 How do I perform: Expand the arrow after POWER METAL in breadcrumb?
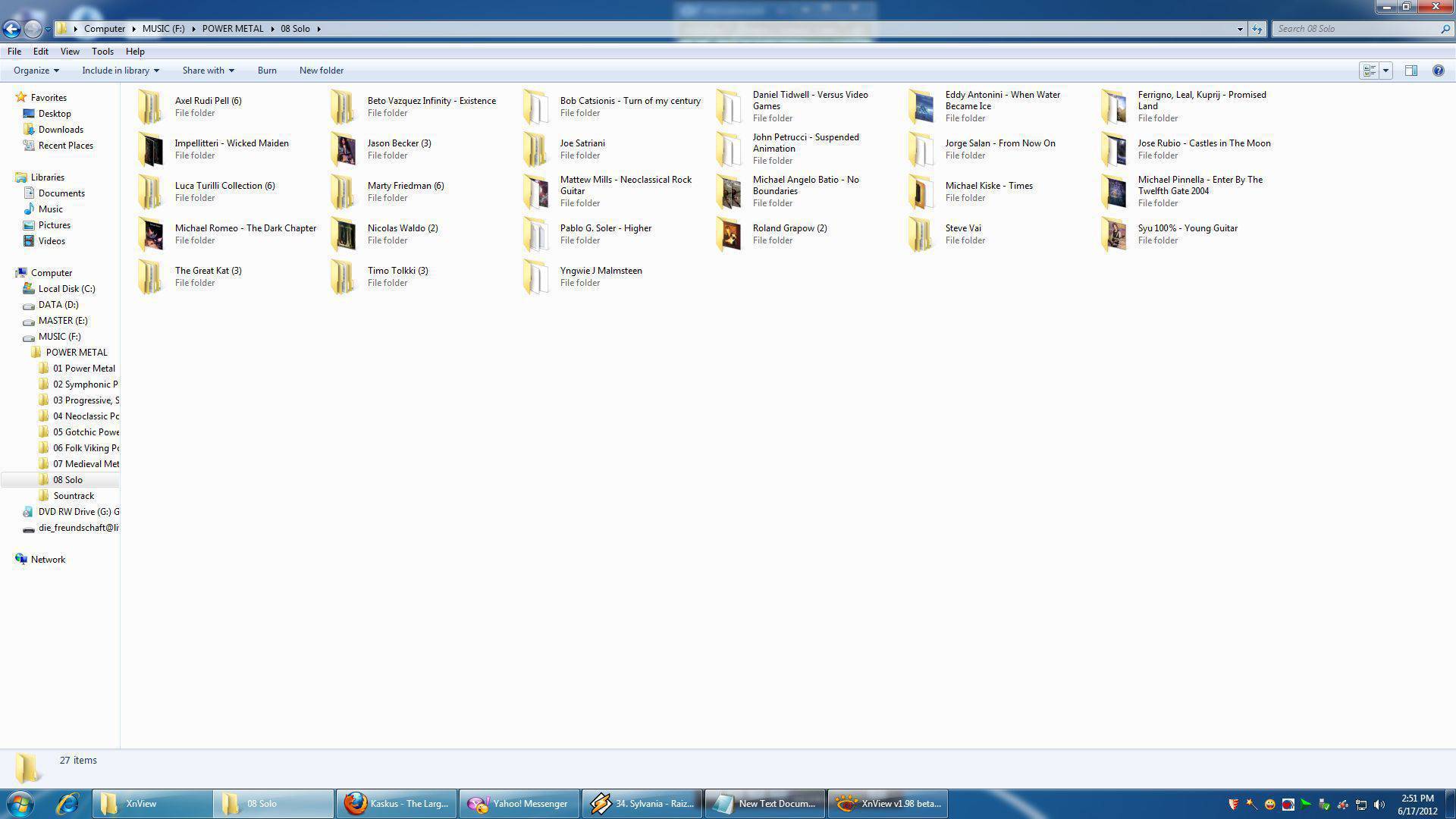tap(271, 29)
